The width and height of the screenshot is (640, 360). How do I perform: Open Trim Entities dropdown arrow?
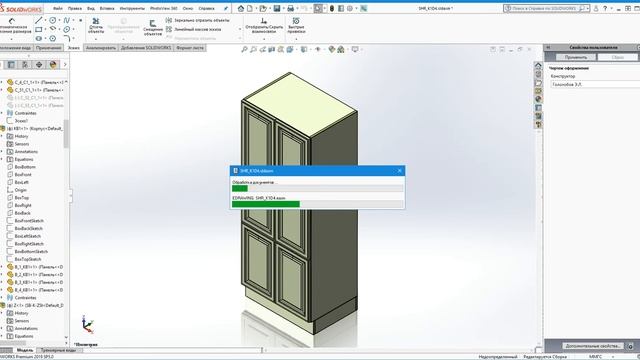(96, 39)
